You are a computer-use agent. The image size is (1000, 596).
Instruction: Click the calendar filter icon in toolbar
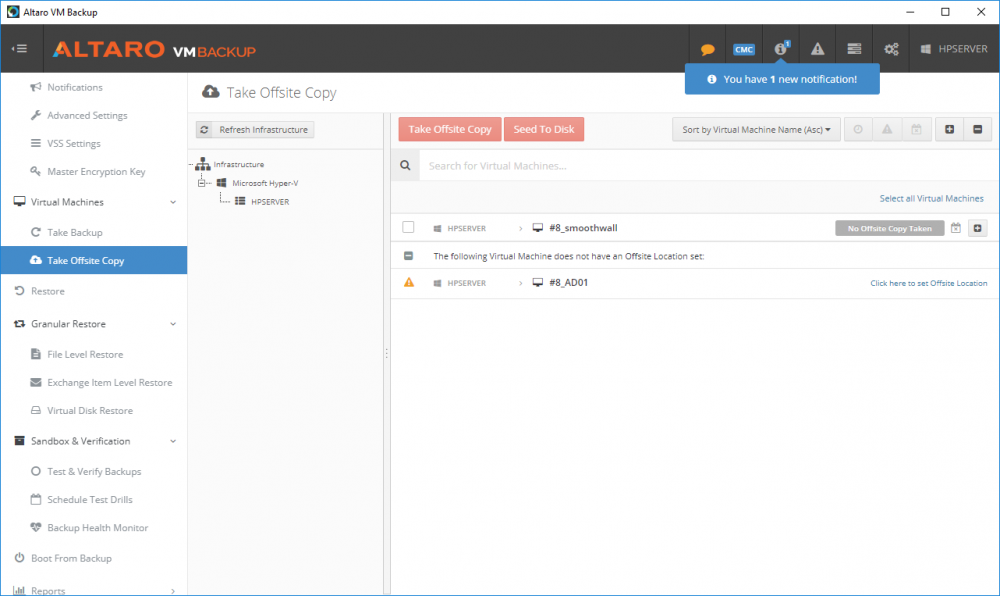(916, 129)
